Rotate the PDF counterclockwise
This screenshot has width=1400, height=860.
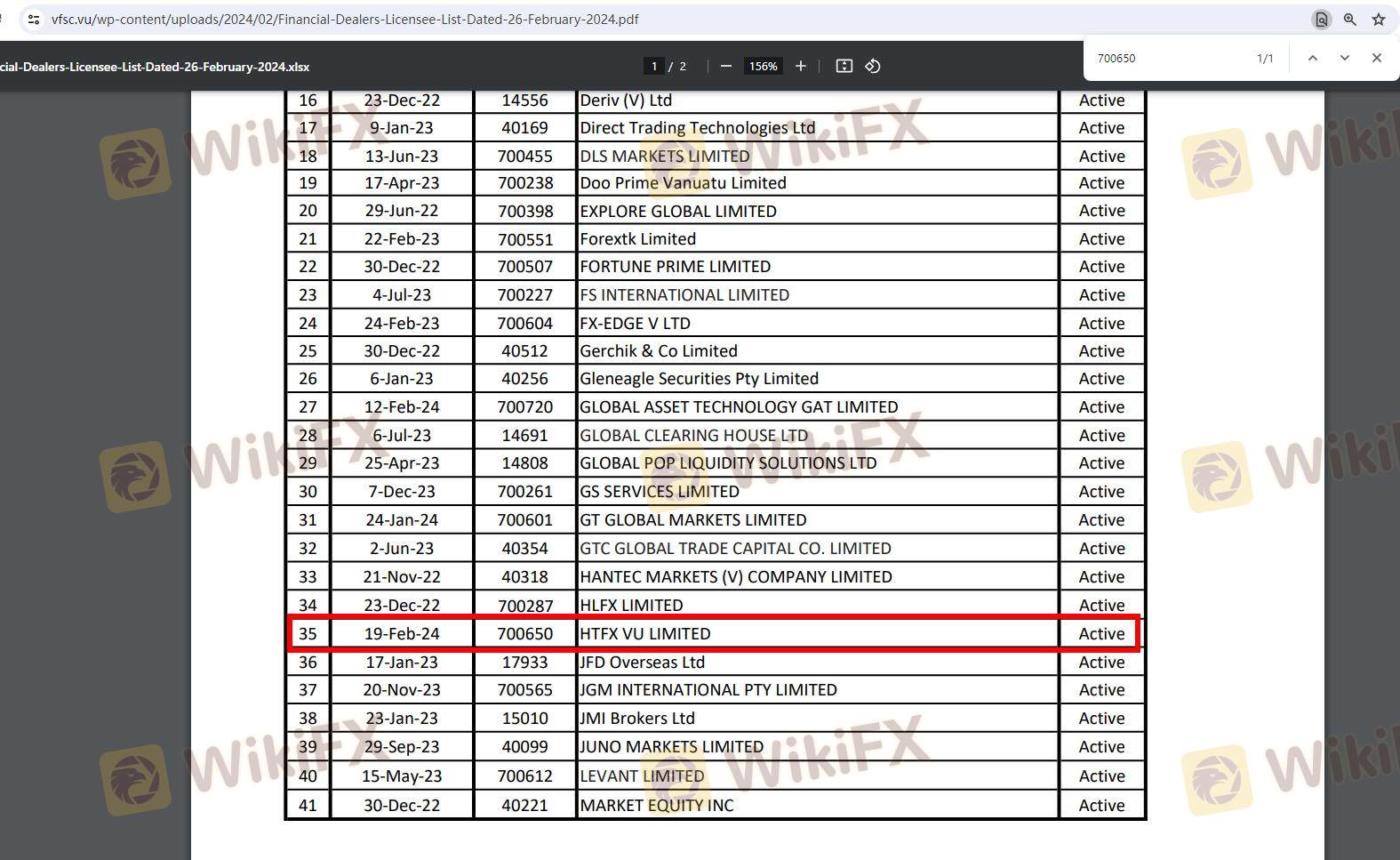tap(873, 66)
